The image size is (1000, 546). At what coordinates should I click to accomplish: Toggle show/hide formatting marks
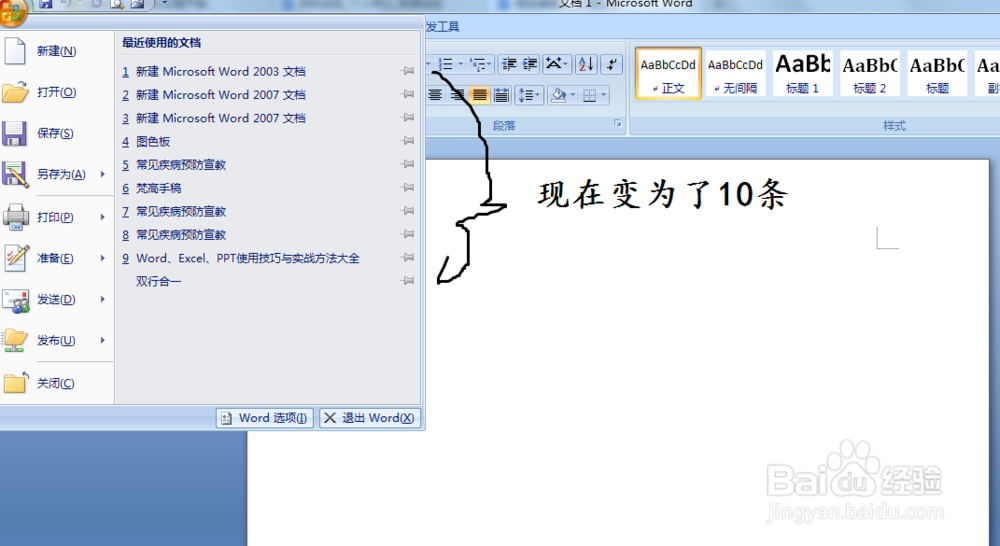(x=612, y=64)
